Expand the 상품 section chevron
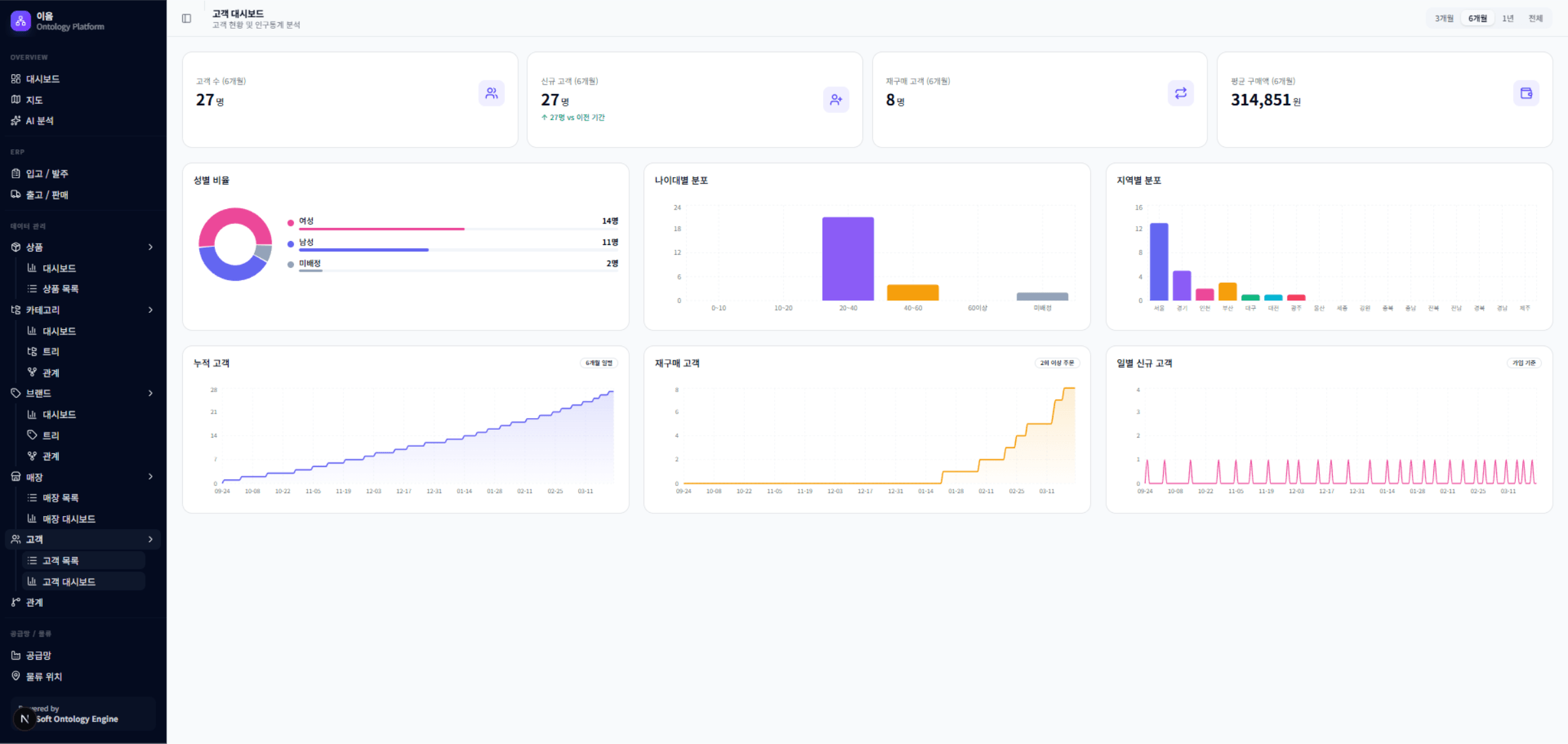Image resolution: width=1568 pixels, height=744 pixels. (x=150, y=247)
